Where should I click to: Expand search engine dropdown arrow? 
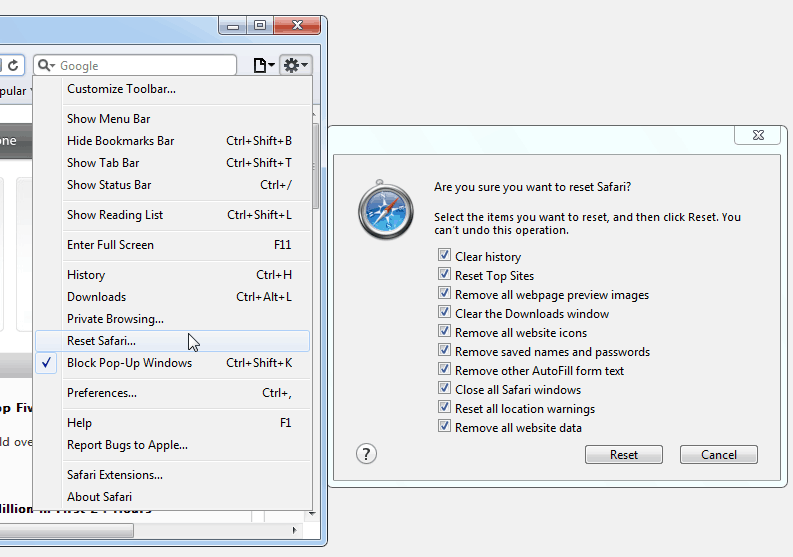[x=52, y=65]
